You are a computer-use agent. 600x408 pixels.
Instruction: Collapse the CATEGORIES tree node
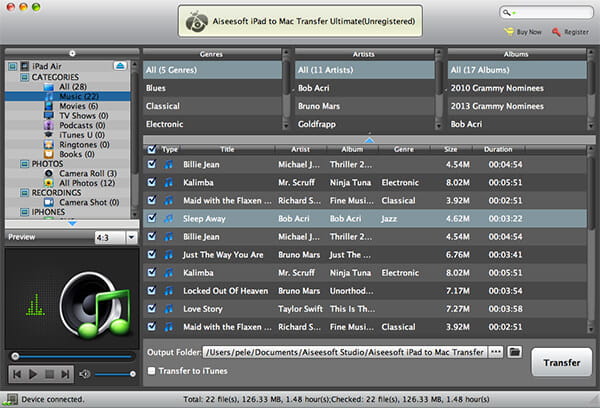24,77
